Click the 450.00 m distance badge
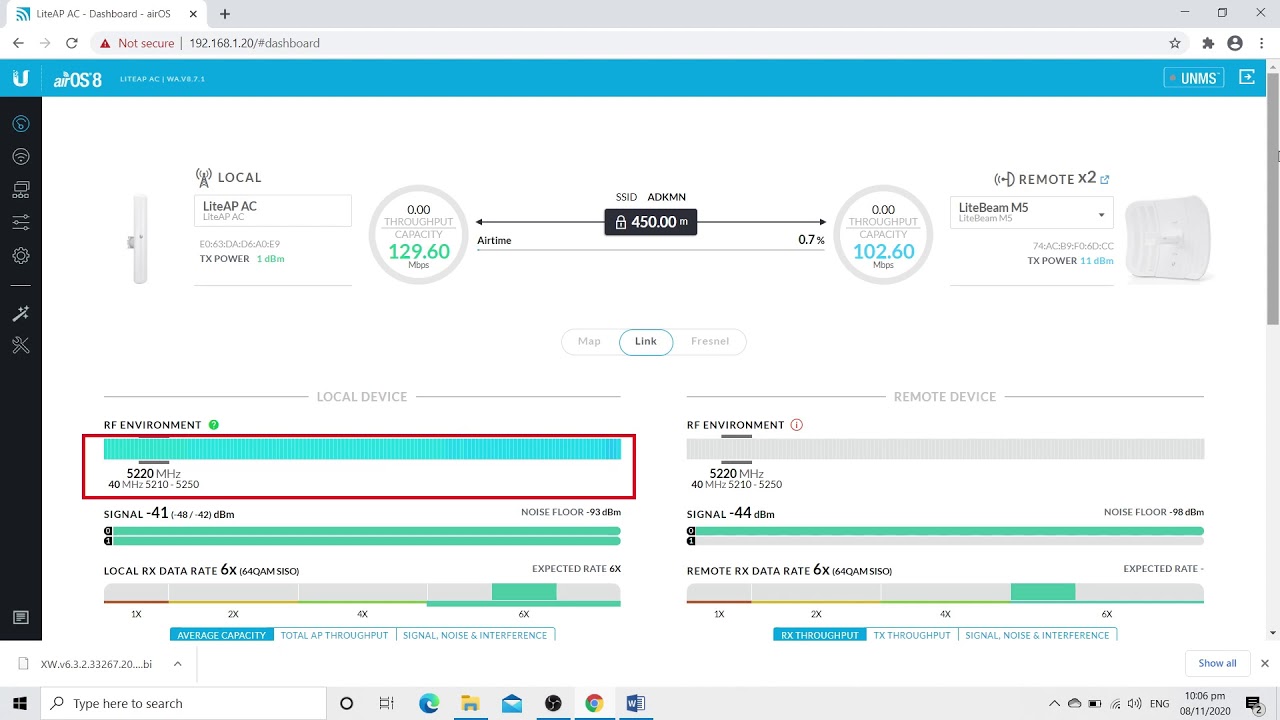This screenshot has height=720, width=1280. [x=651, y=222]
